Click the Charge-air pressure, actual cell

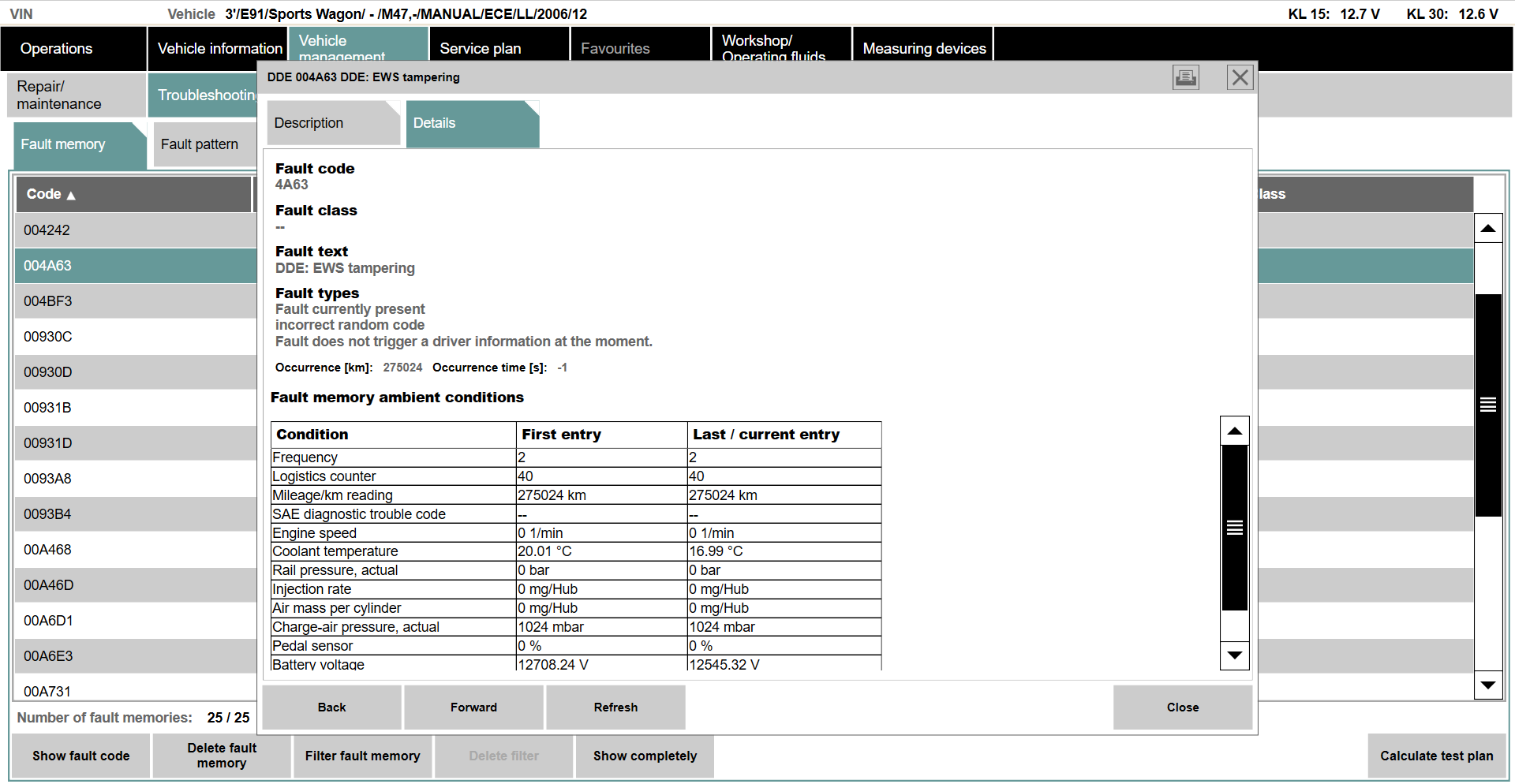[x=393, y=627]
